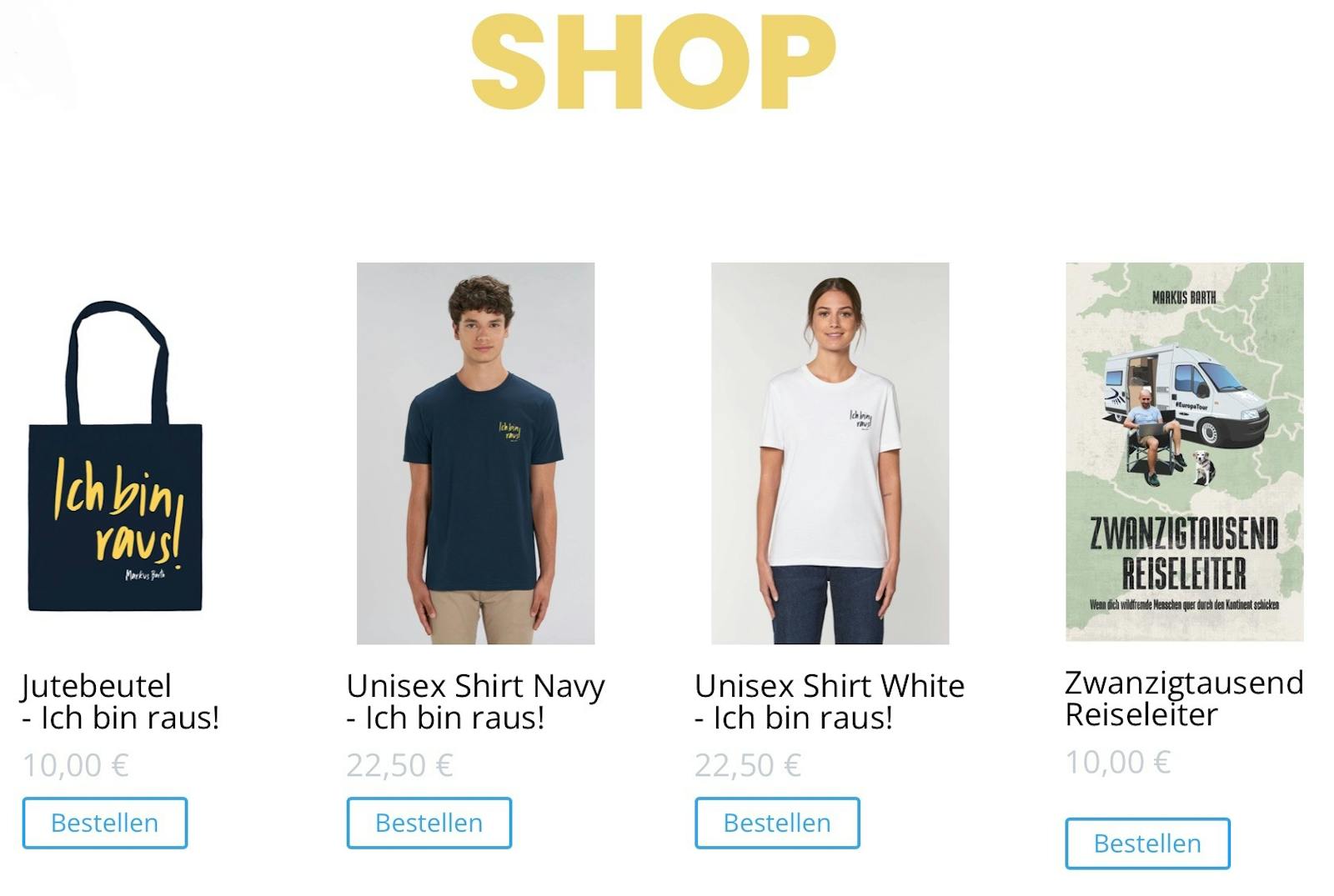The image size is (1334, 896).
Task: Open the 'Jutebeutel - Ich bin raus!' title
Action: tap(120, 702)
